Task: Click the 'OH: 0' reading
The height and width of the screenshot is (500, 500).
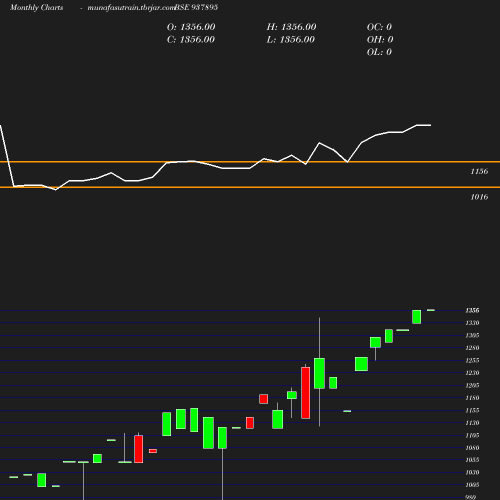Action: tap(380, 39)
